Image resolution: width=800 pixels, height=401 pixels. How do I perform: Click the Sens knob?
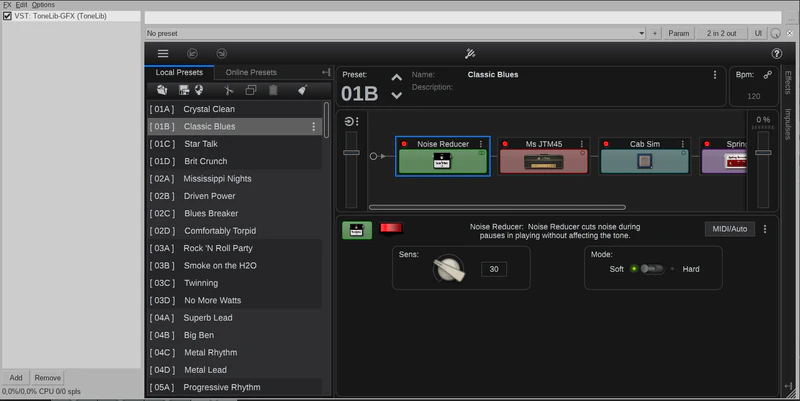click(448, 269)
